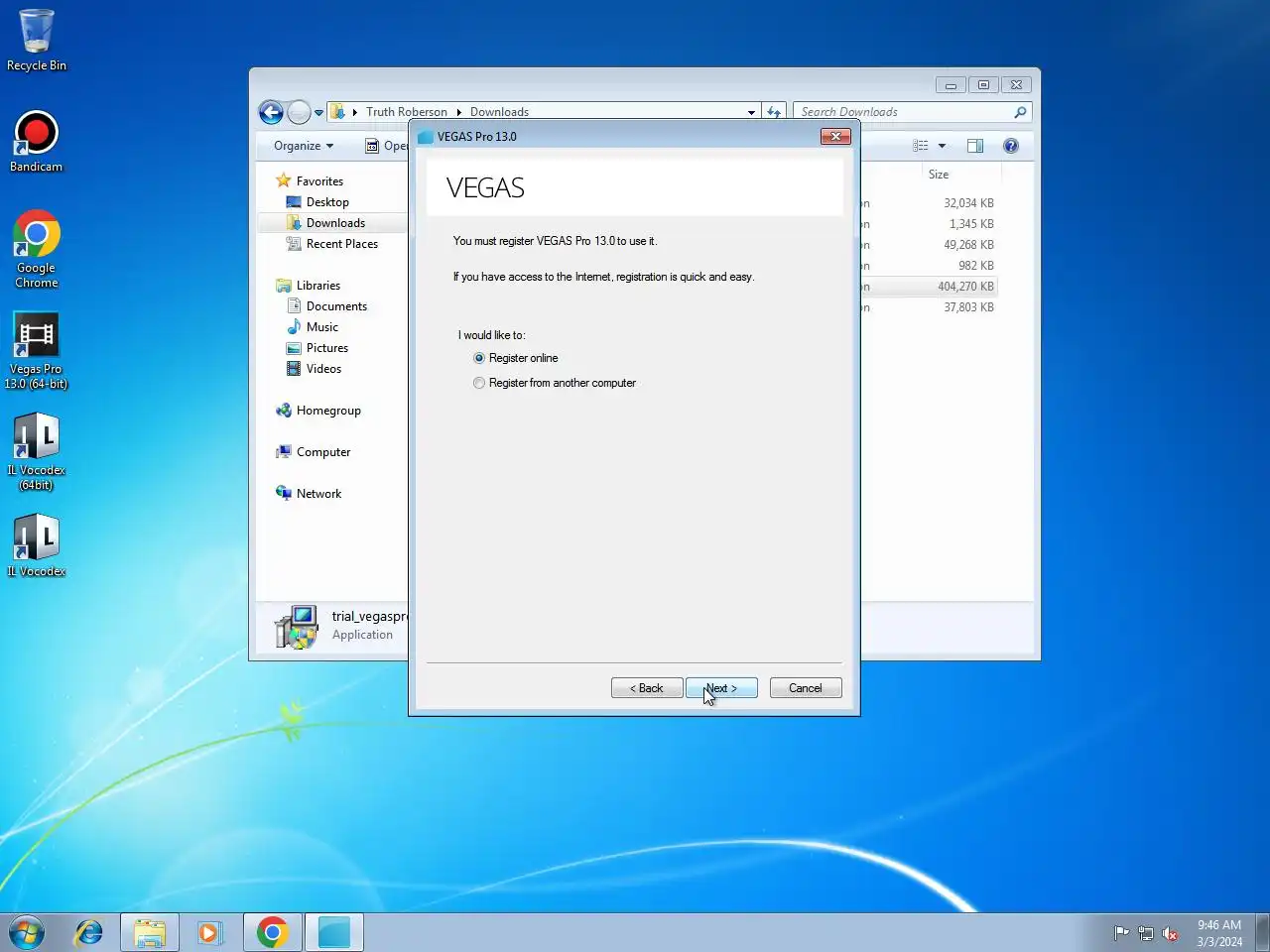Click the search magnifier icon
This screenshot has width=1270, height=952.
click(1020, 112)
